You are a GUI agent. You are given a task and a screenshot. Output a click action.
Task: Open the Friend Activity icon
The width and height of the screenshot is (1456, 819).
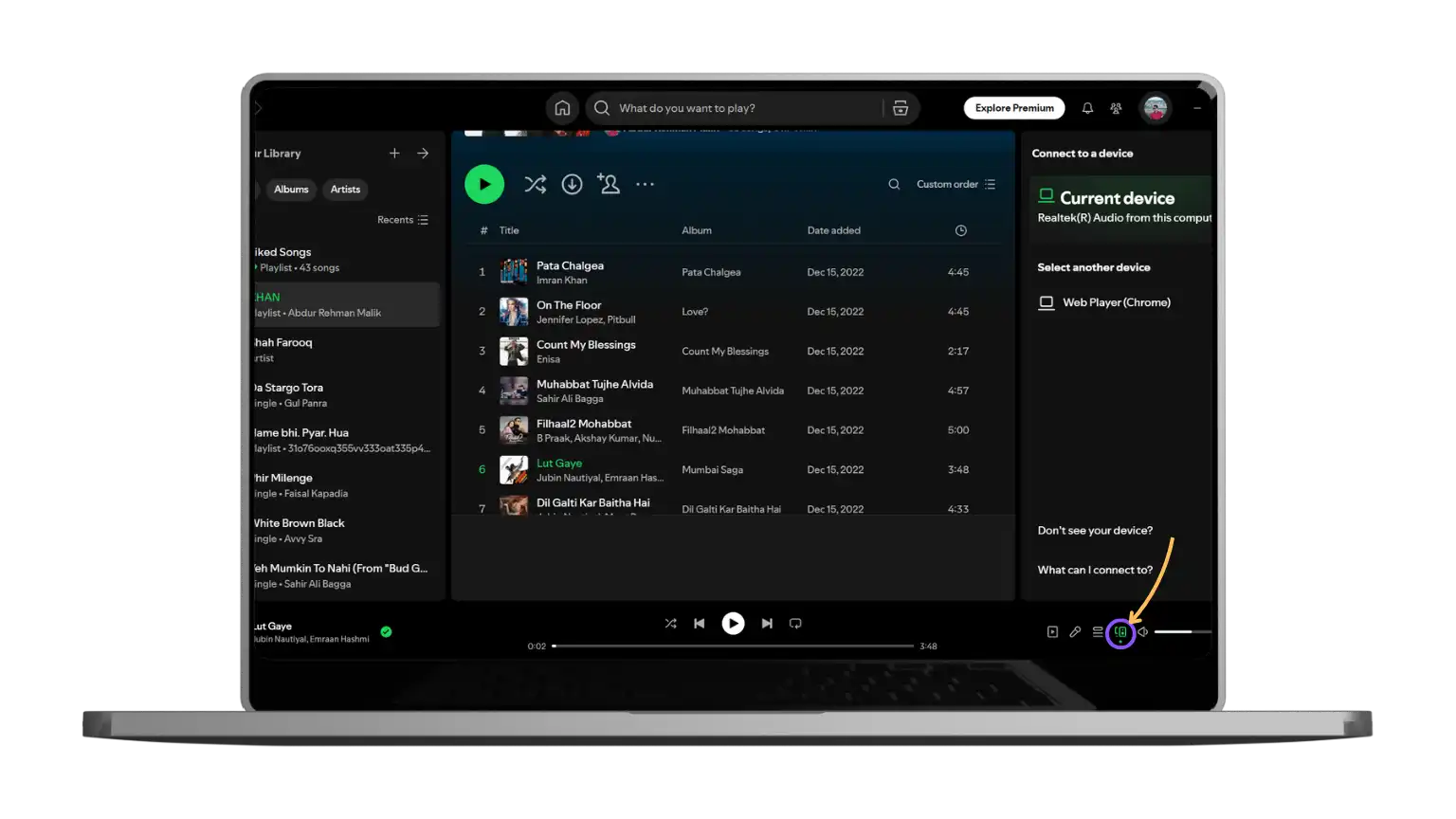coord(1116,108)
